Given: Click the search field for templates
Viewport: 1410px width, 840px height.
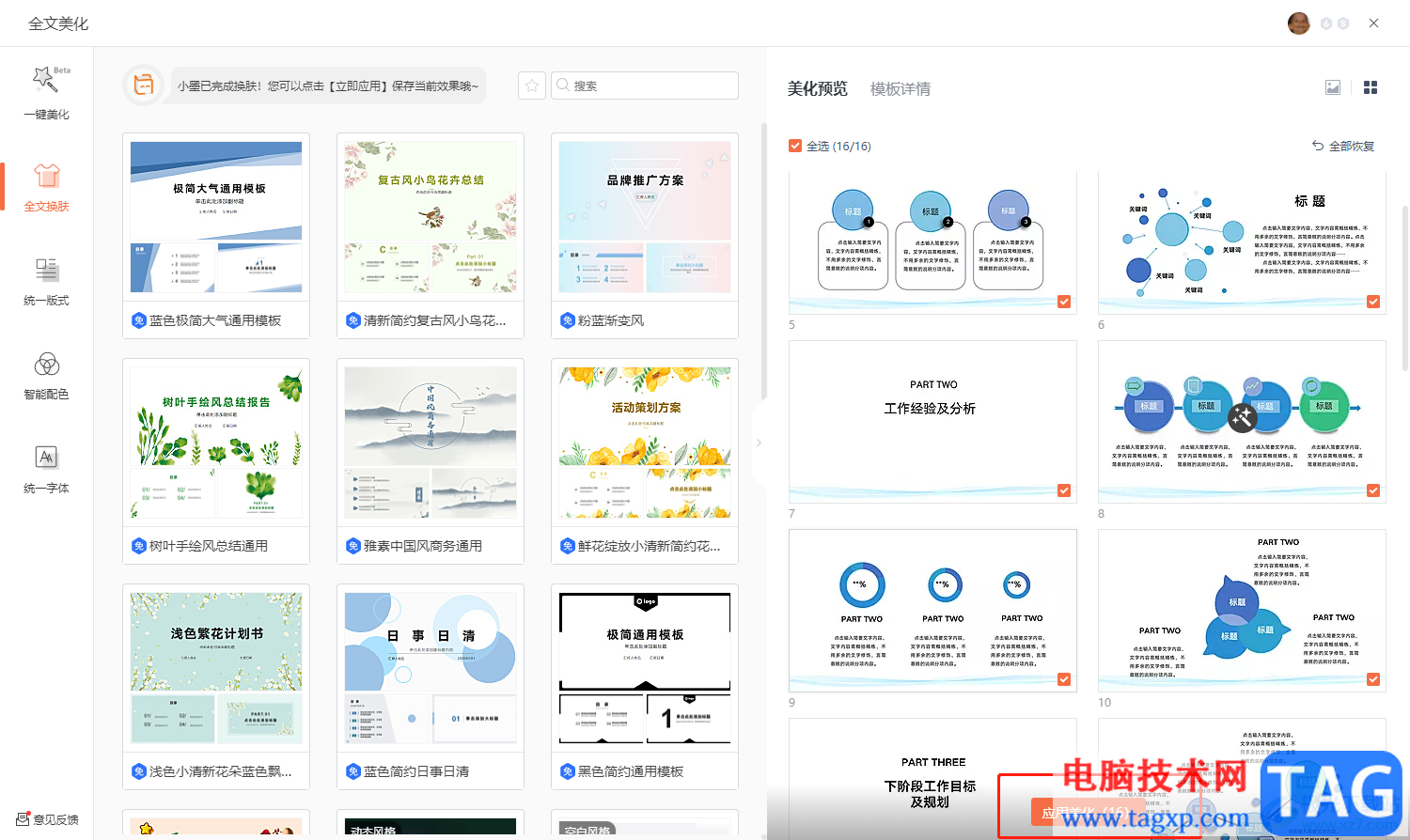Looking at the screenshot, I should pyautogui.click(x=645, y=86).
